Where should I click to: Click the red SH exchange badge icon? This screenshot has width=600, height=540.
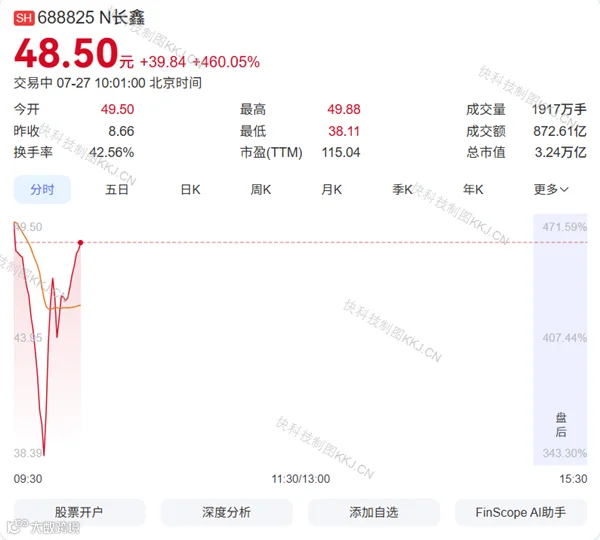24,18
